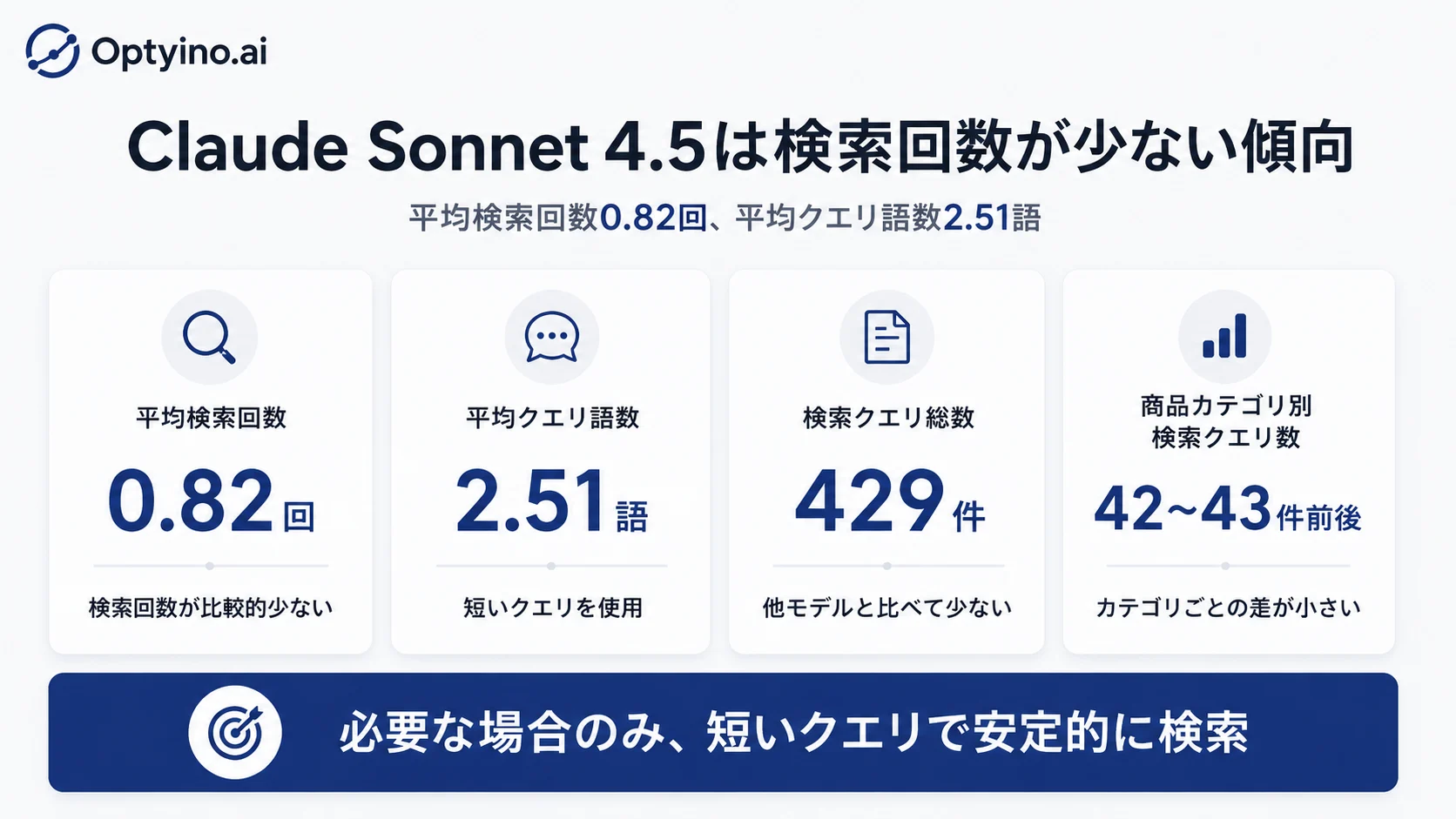Click the 42~43件前後 value
Image resolution: width=1456 pixels, height=819 pixels.
[x=1228, y=509]
